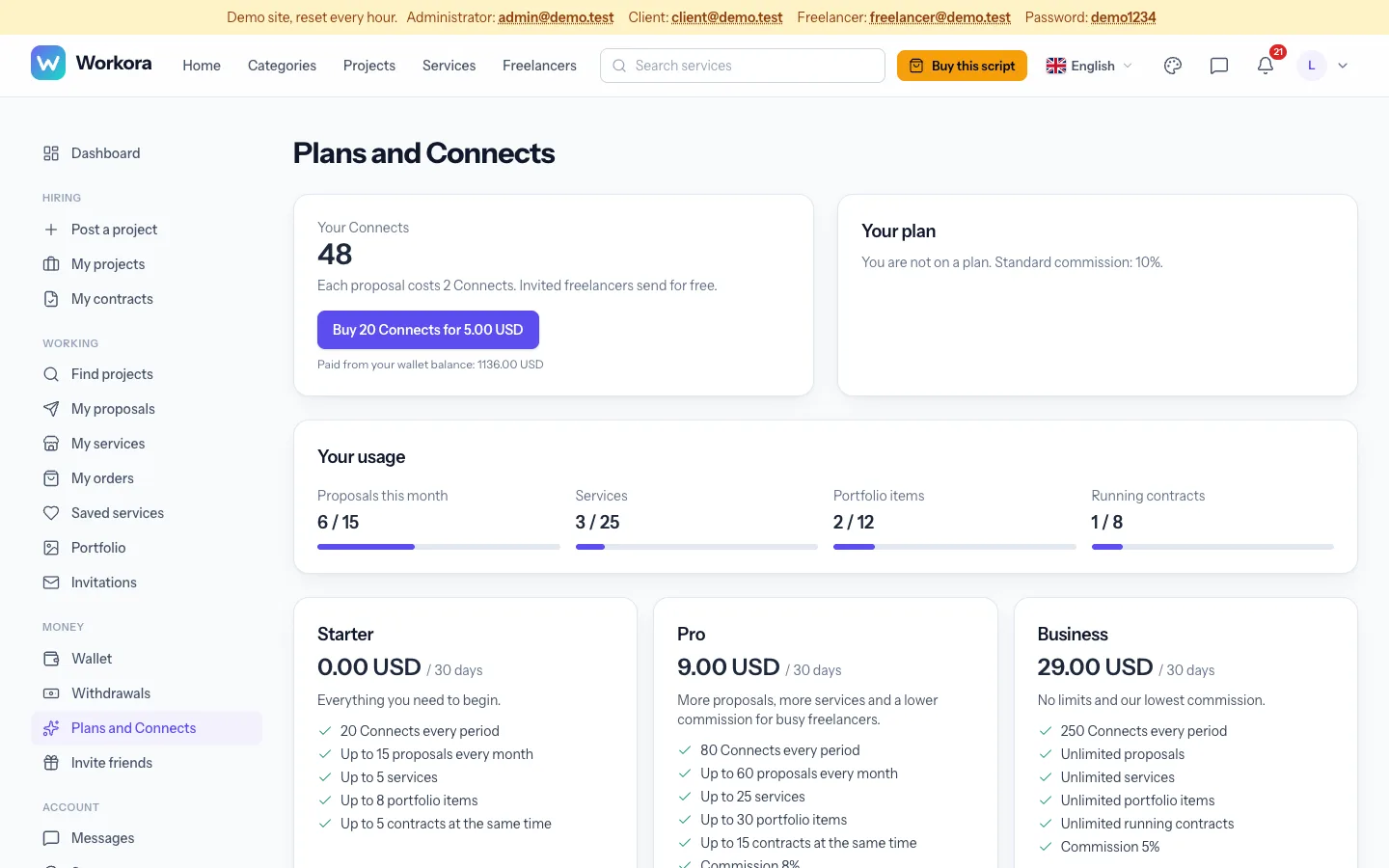Image resolution: width=1389 pixels, height=868 pixels.
Task: Click the Workora logo icon
Action: (48, 63)
